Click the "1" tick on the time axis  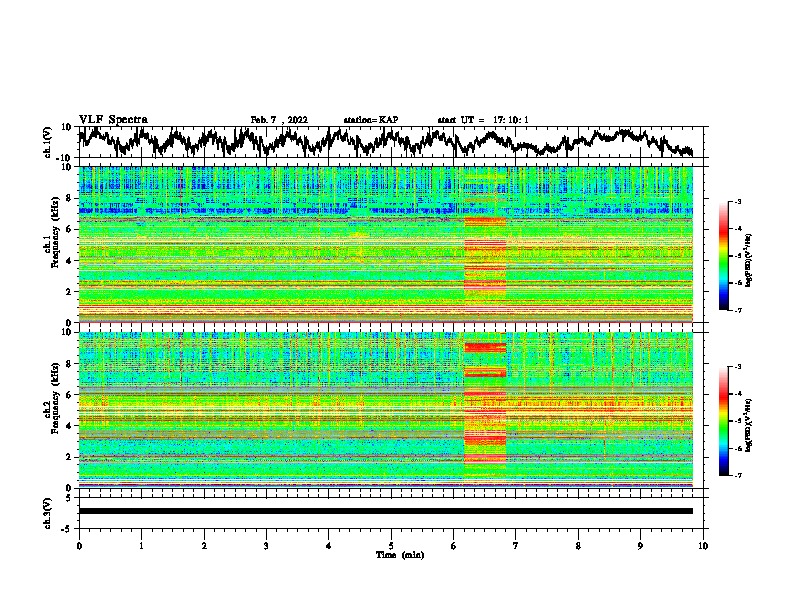click(x=141, y=546)
